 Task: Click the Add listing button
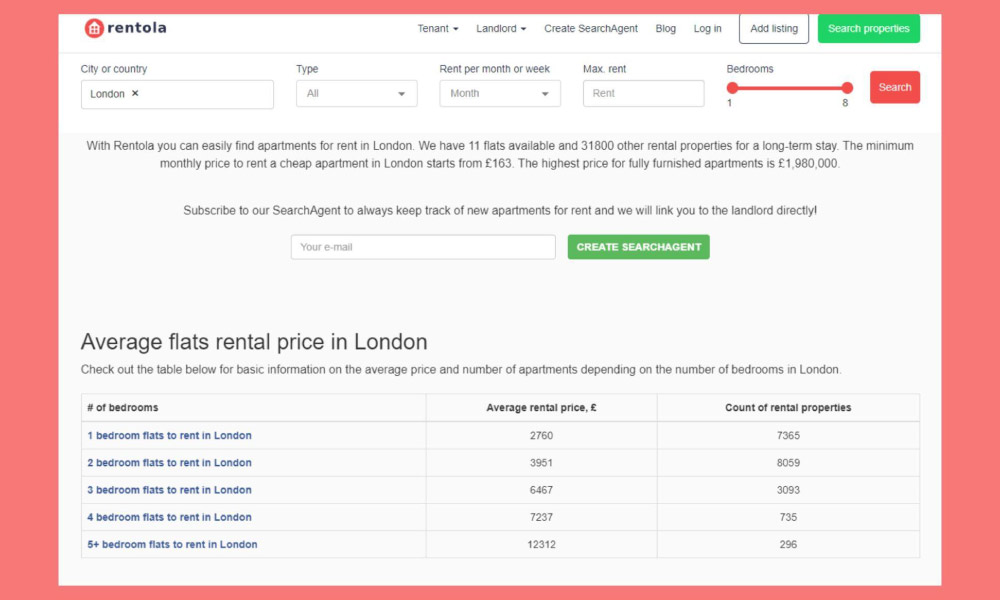pos(773,29)
